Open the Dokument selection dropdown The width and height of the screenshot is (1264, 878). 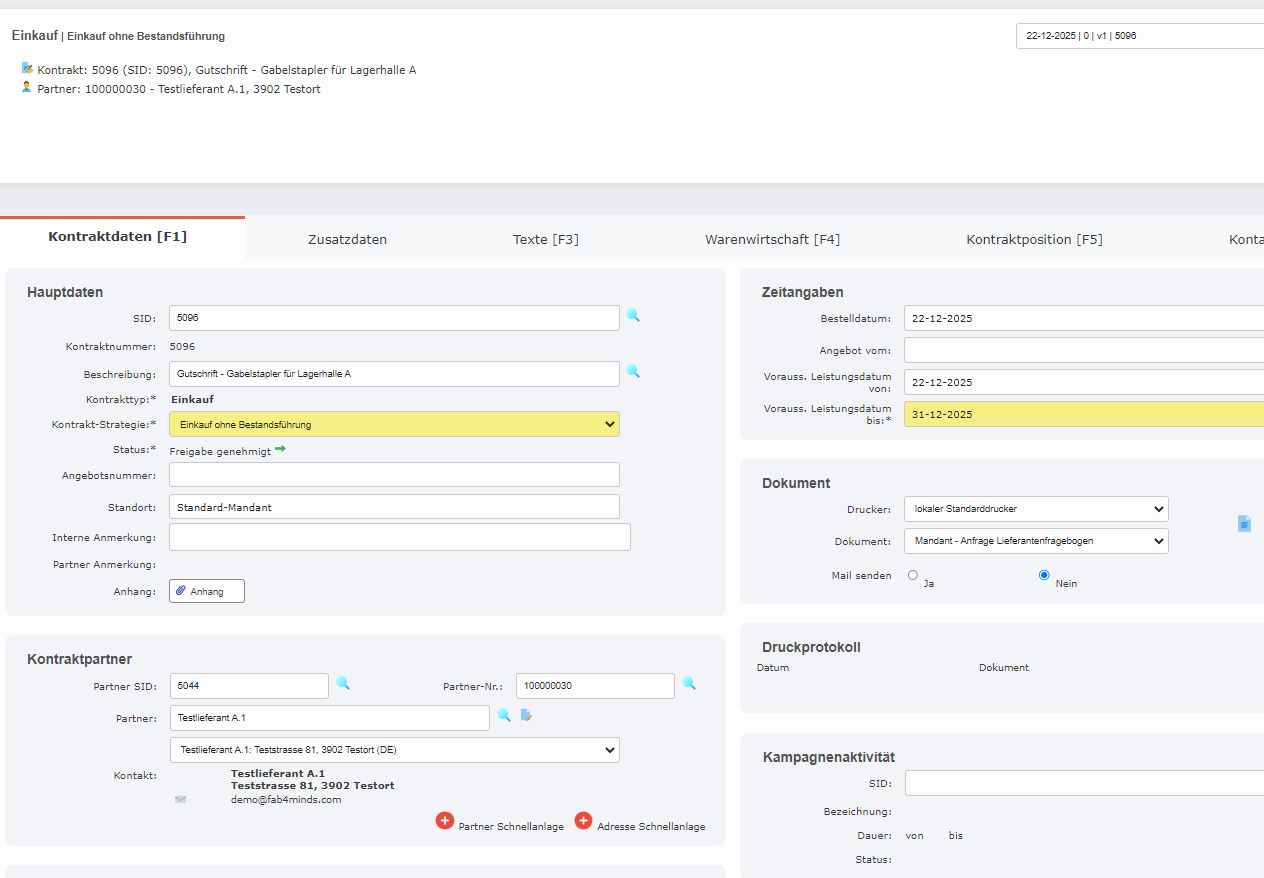tap(1035, 541)
